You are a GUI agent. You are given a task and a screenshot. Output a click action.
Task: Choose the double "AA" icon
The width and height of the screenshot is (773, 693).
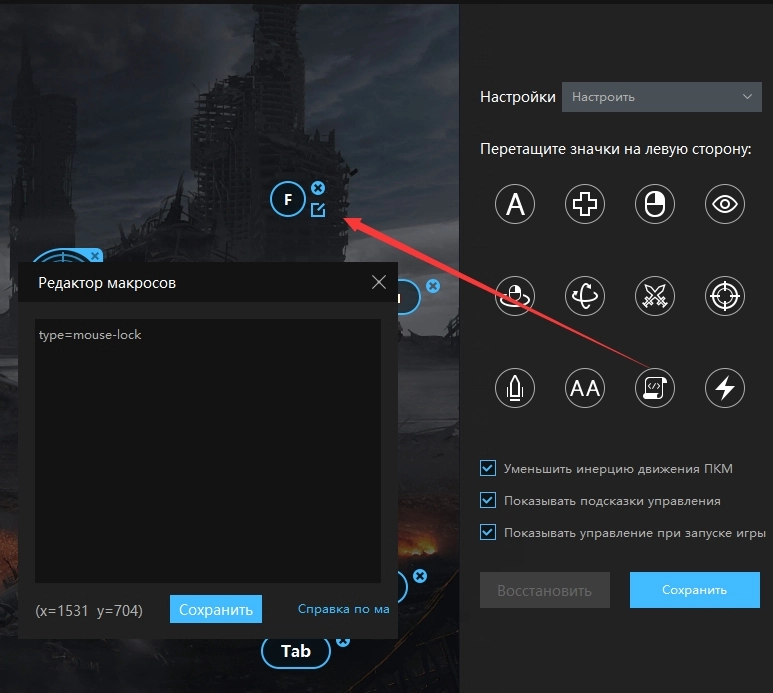[585, 387]
